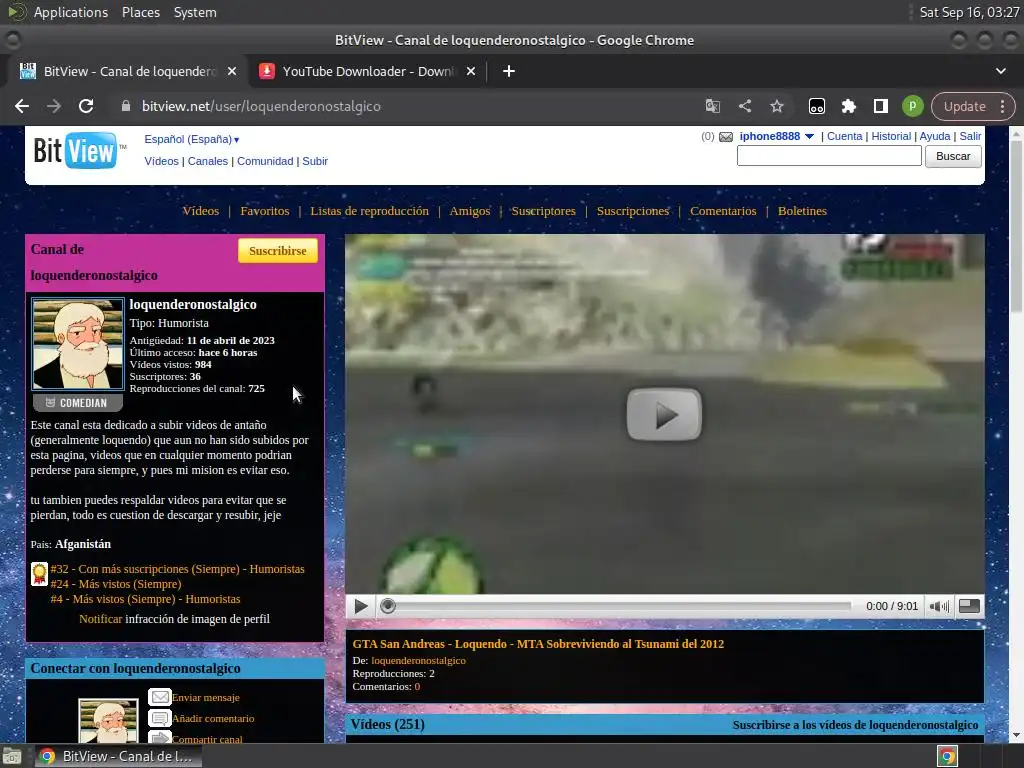Click the Añadir comentario bubble icon
This screenshot has height=768, width=1024.
point(159,718)
